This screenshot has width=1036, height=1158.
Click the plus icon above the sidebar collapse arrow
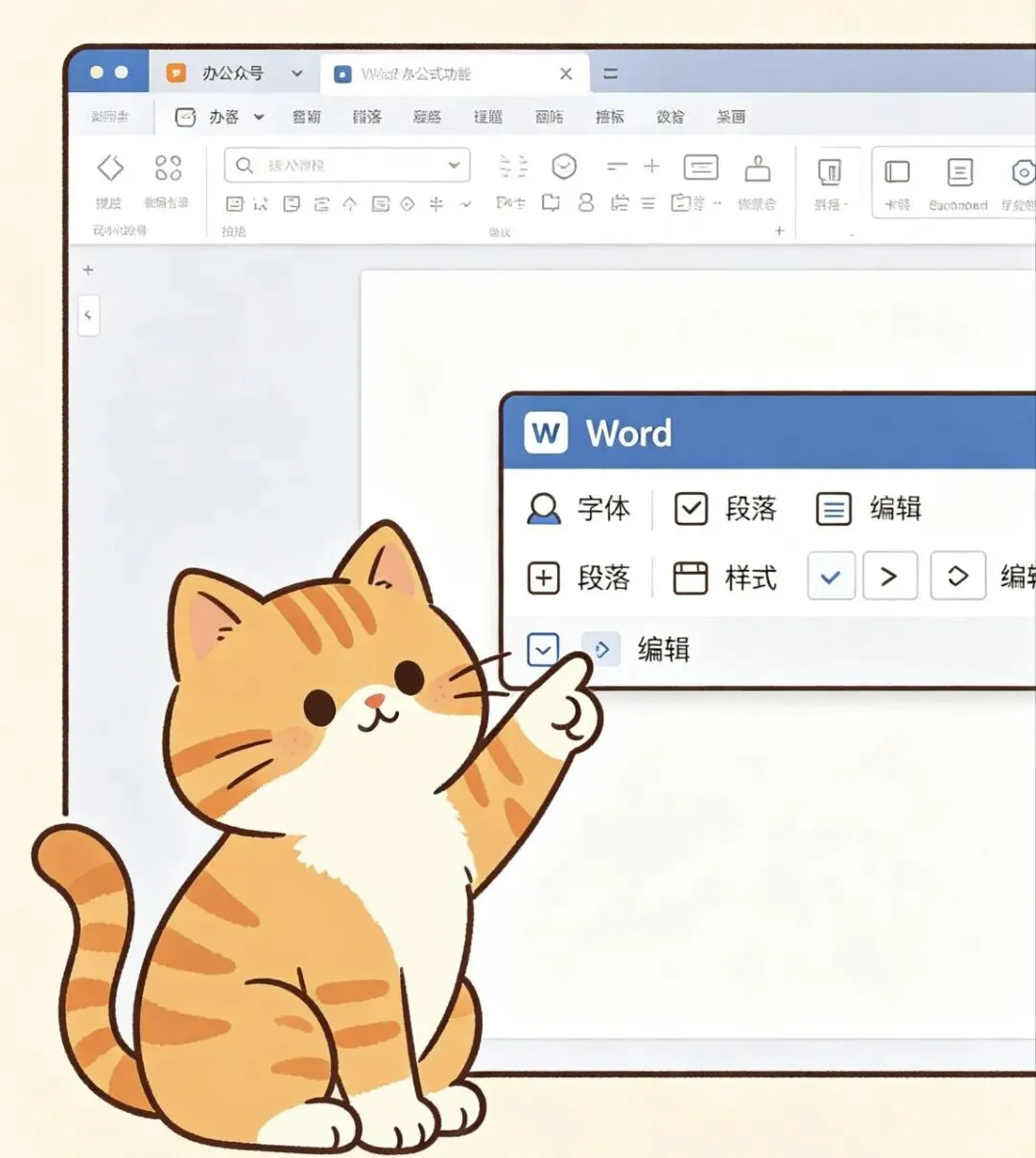pos(88,271)
